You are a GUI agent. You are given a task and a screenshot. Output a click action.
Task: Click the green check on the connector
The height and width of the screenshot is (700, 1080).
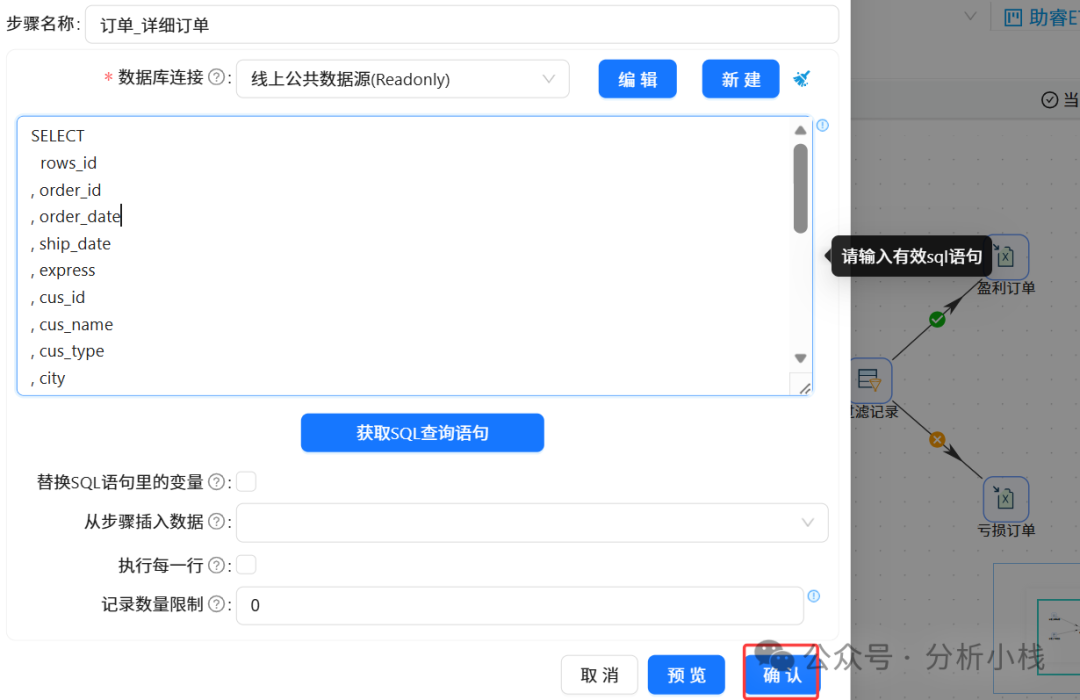(x=937, y=320)
